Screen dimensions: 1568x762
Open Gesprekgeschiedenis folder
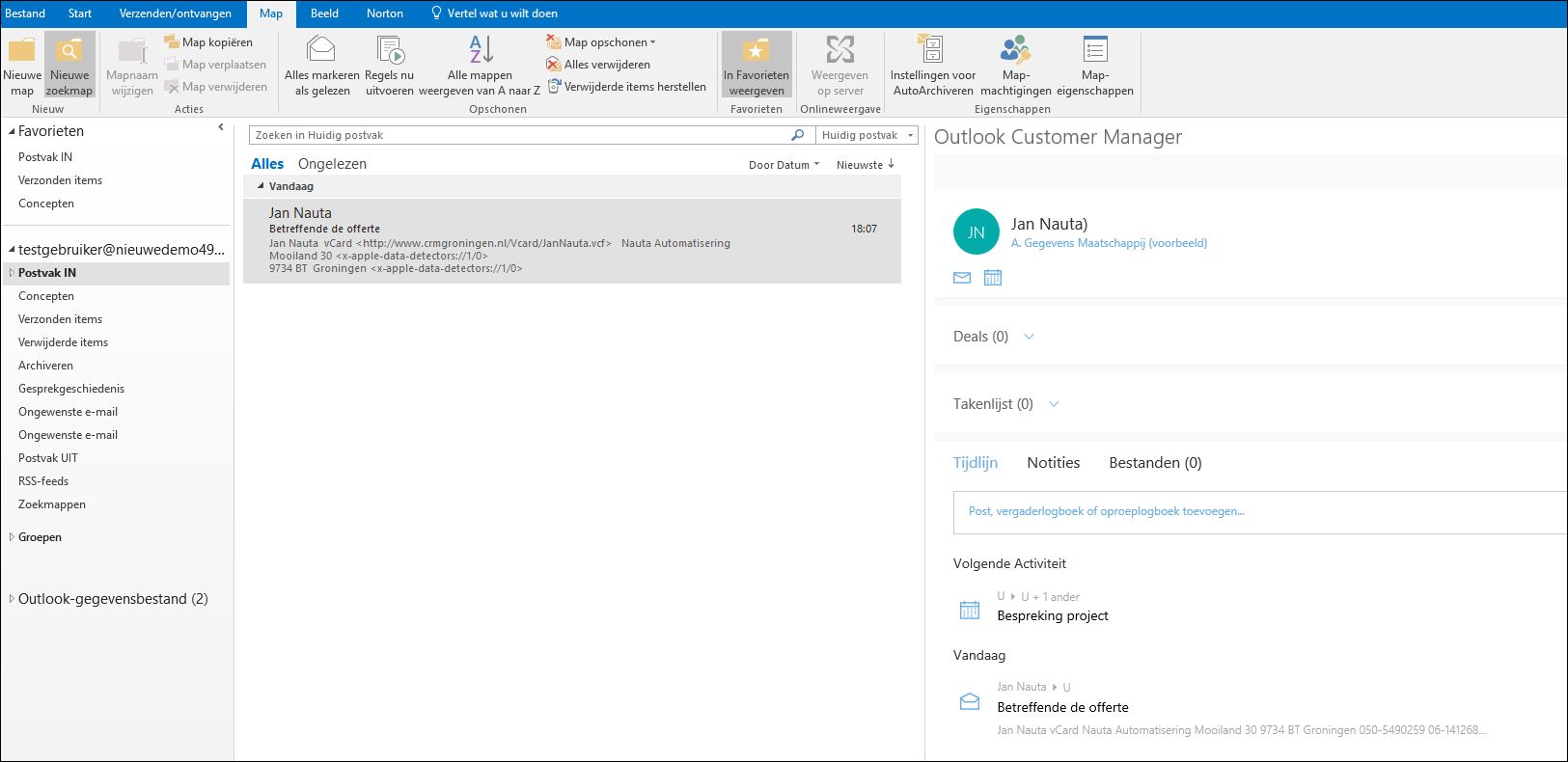(71, 389)
